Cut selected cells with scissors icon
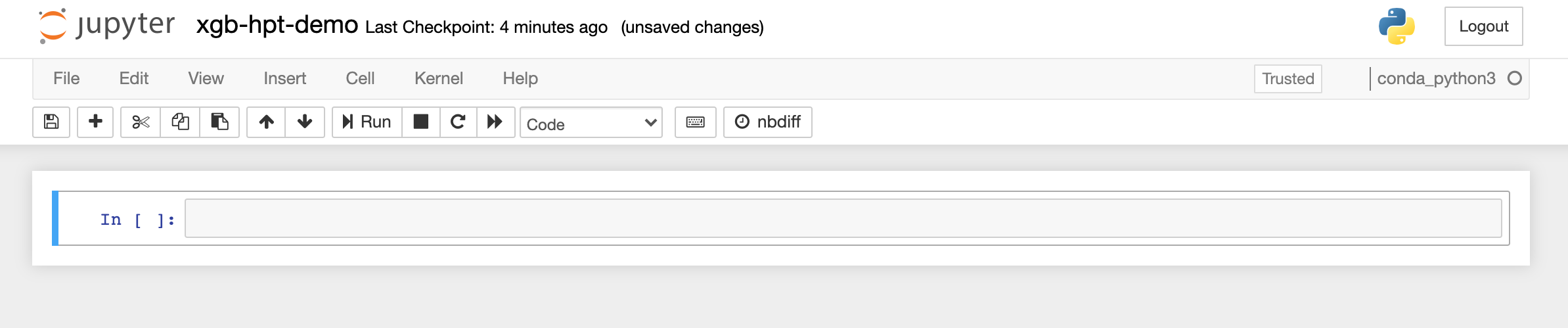This screenshot has height=328, width=1568. tap(141, 122)
